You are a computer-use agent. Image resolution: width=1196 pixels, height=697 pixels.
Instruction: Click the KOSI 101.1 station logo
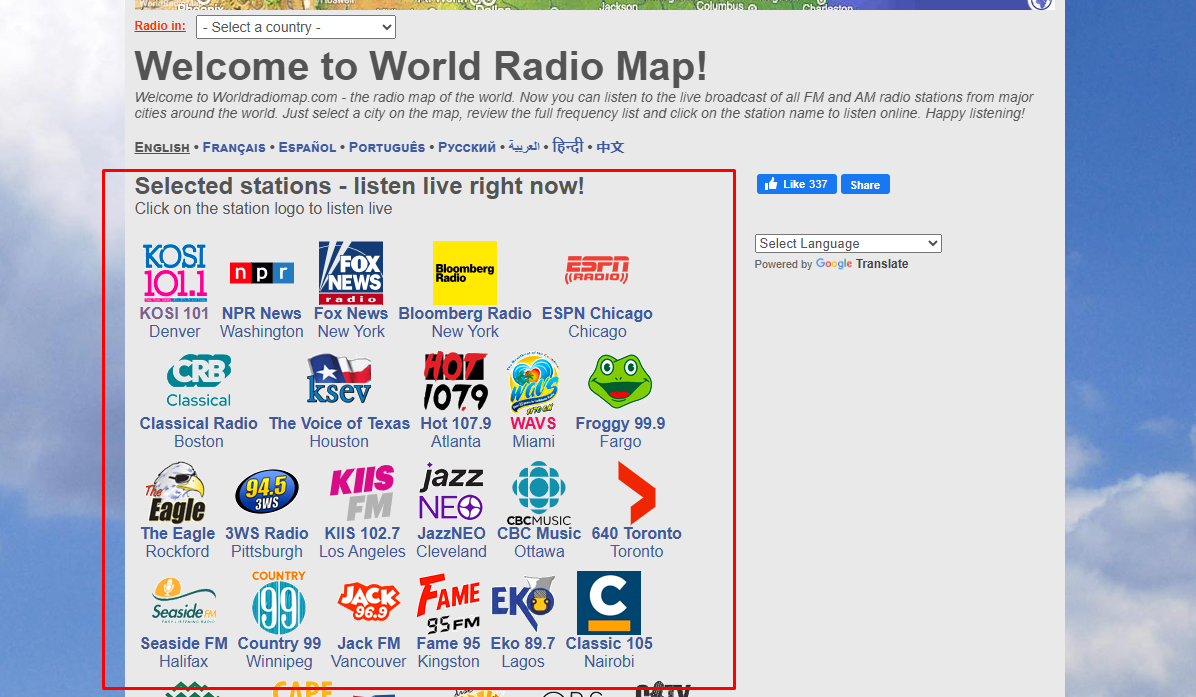pos(174,272)
